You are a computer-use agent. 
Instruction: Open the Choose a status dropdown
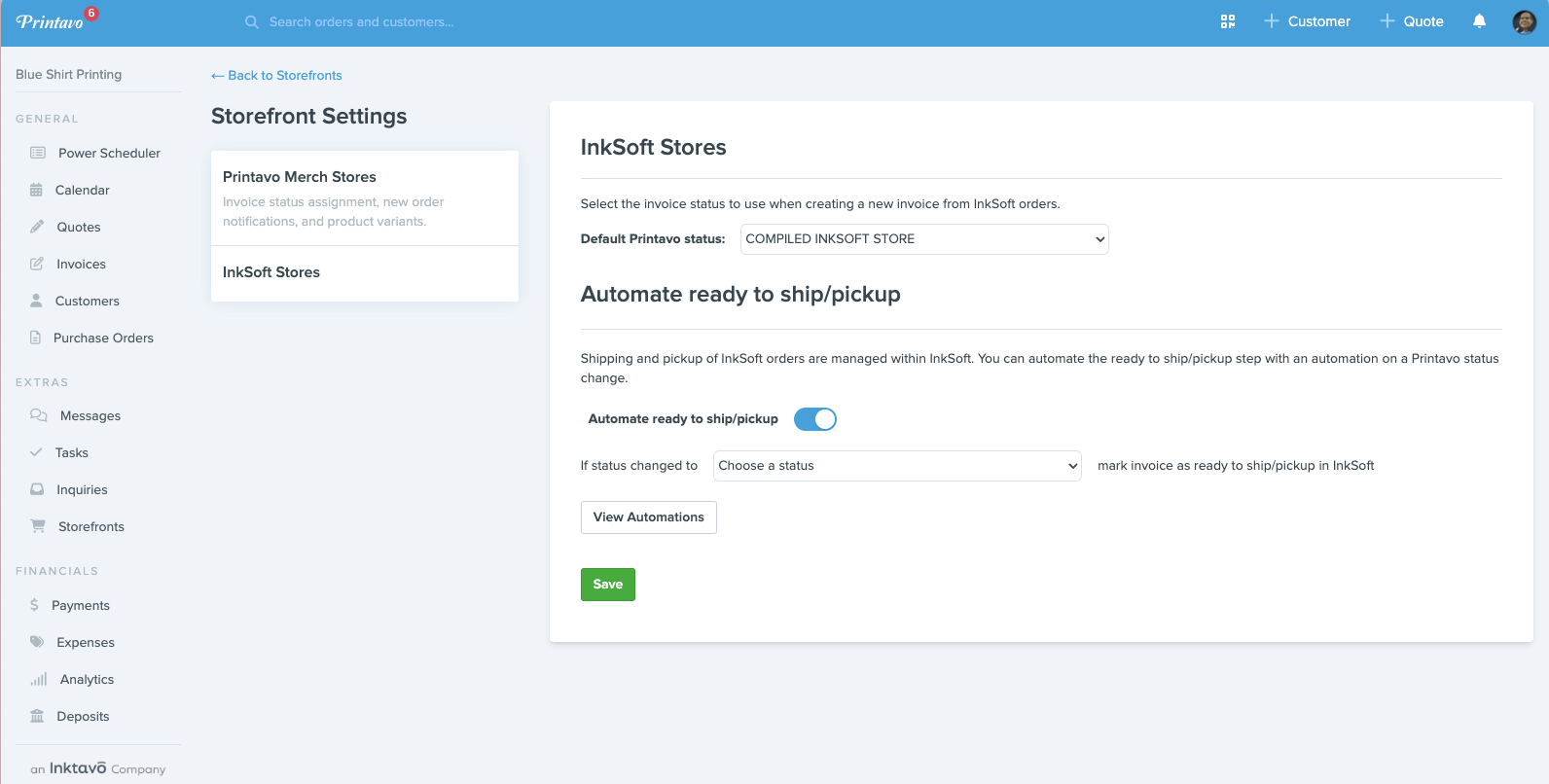coord(897,466)
